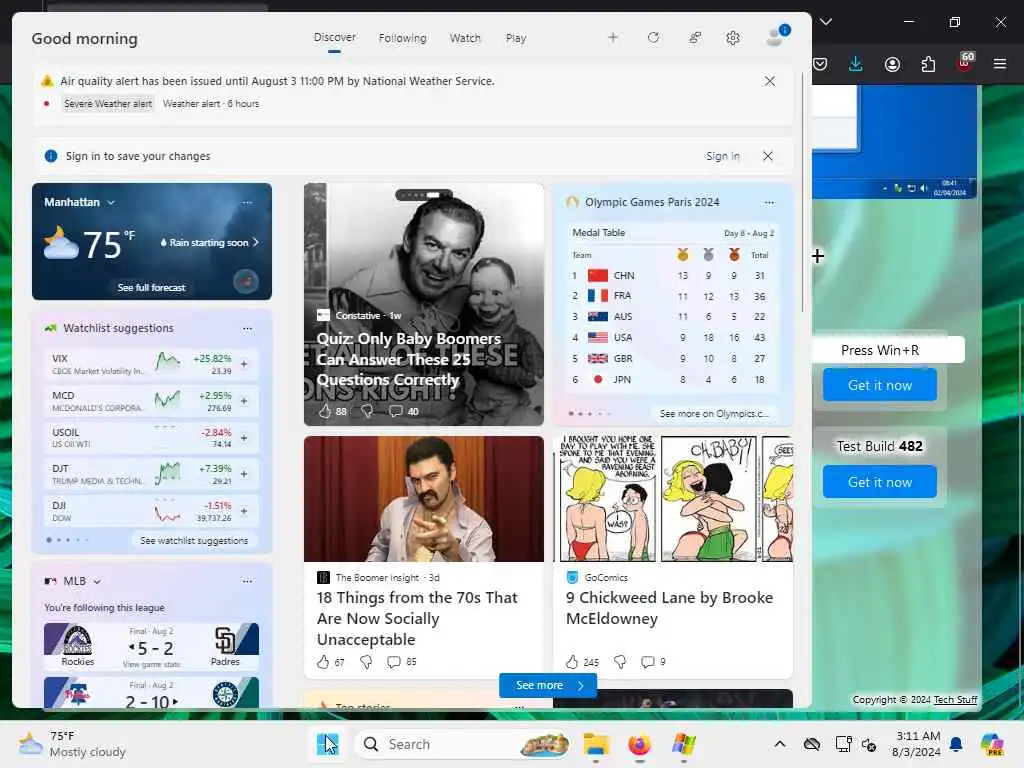Like the Baby Boomers quiz article

coord(325,411)
